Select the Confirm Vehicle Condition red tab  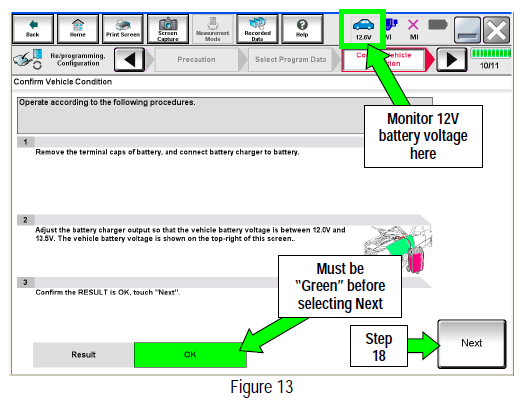(x=384, y=60)
